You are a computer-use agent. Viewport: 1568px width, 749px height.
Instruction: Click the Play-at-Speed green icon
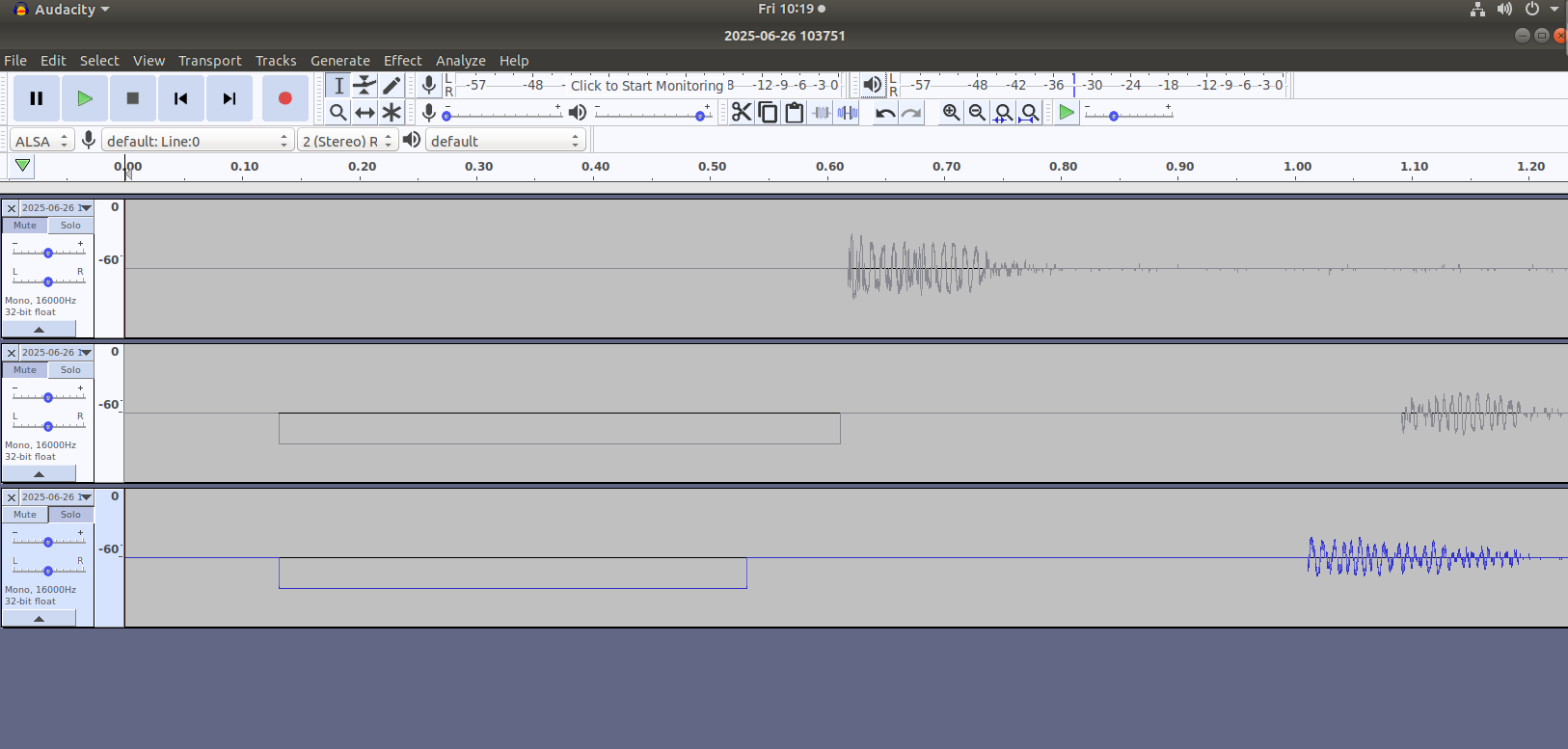pyautogui.click(x=1066, y=113)
